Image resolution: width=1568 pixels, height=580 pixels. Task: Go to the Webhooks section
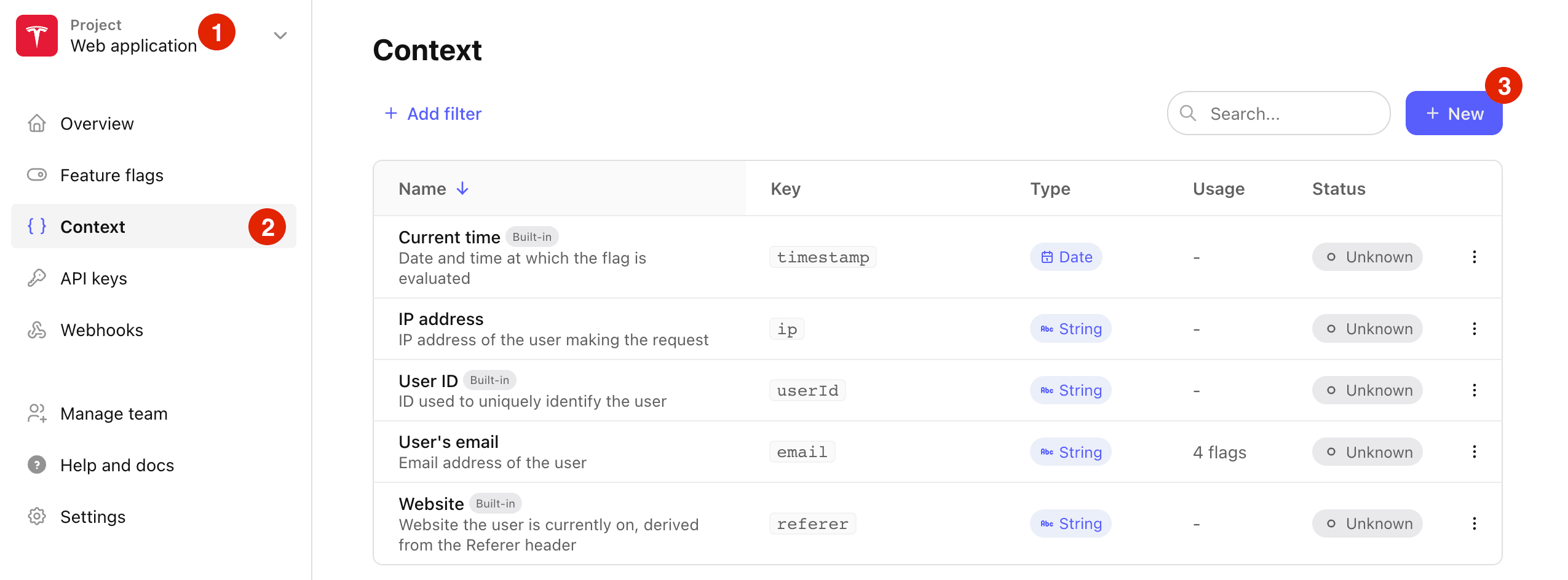coord(101,330)
